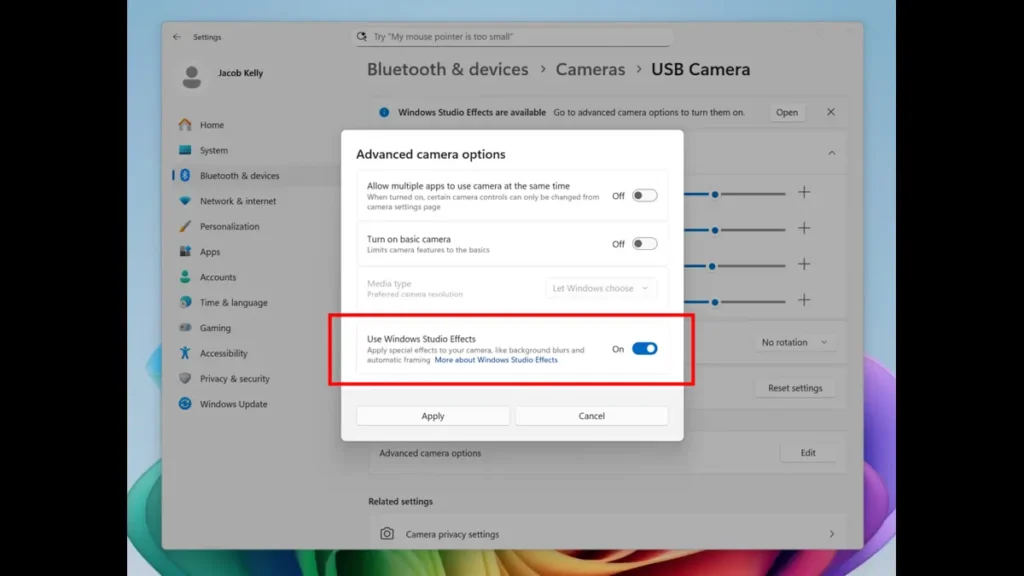
Task: Click the Privacy shield icon
Action: point(185,378)
